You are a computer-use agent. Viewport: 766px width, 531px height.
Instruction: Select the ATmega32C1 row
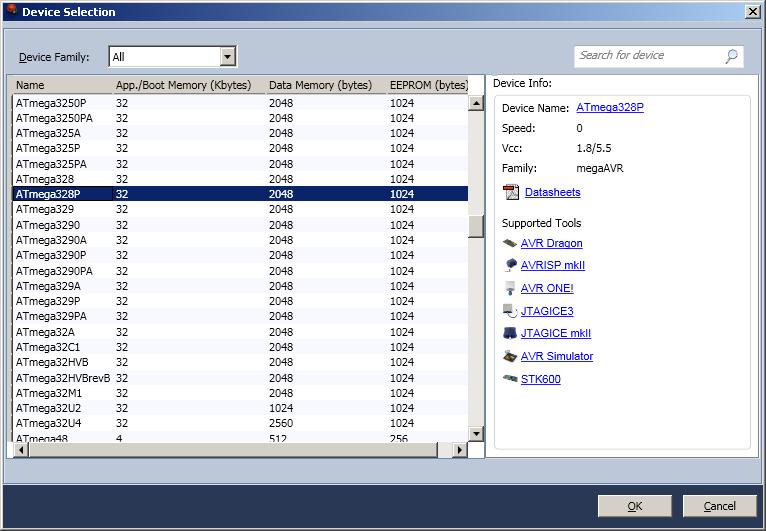click(240, 347)
